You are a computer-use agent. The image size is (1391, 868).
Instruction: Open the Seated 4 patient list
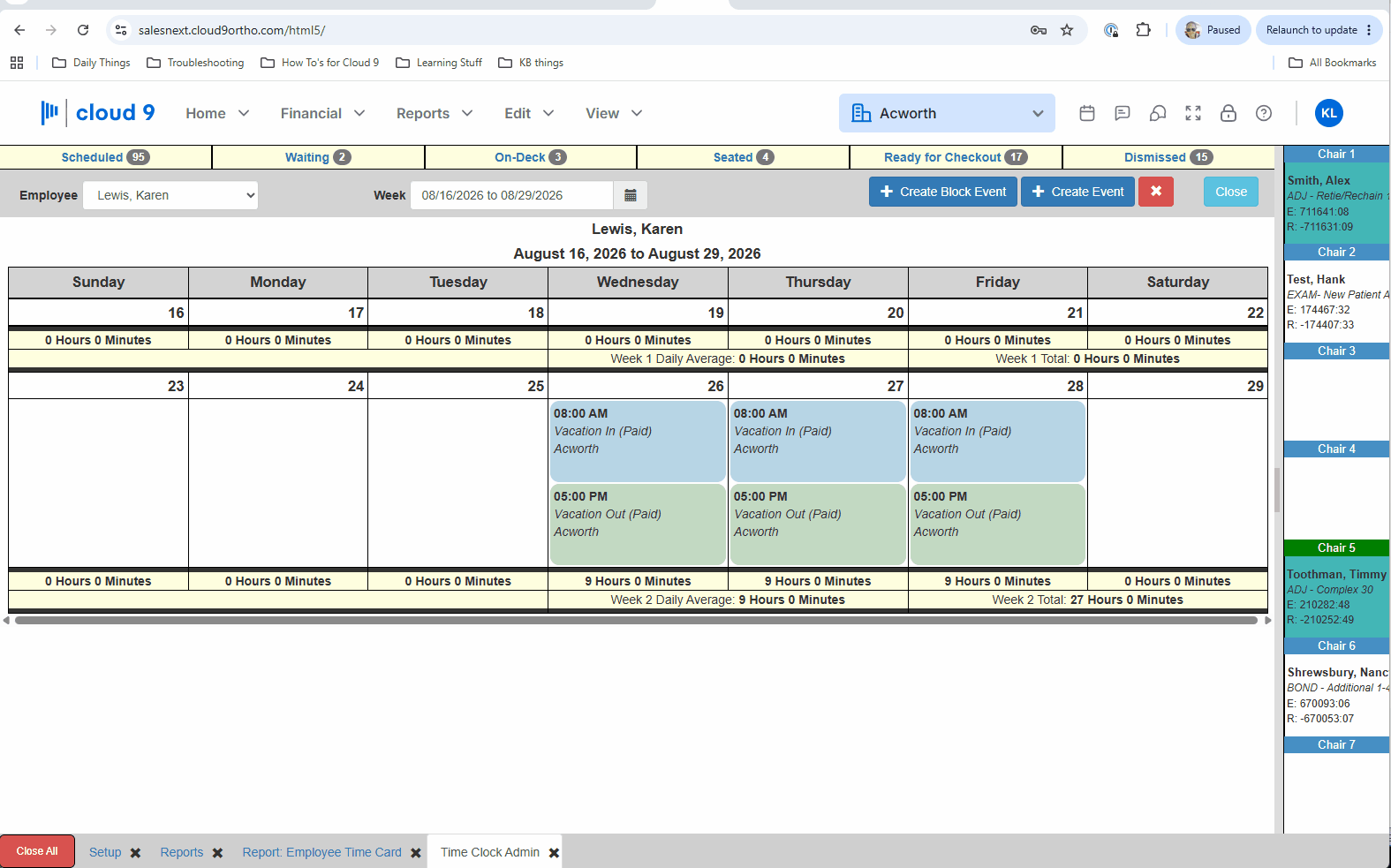(x=743, y=157)
